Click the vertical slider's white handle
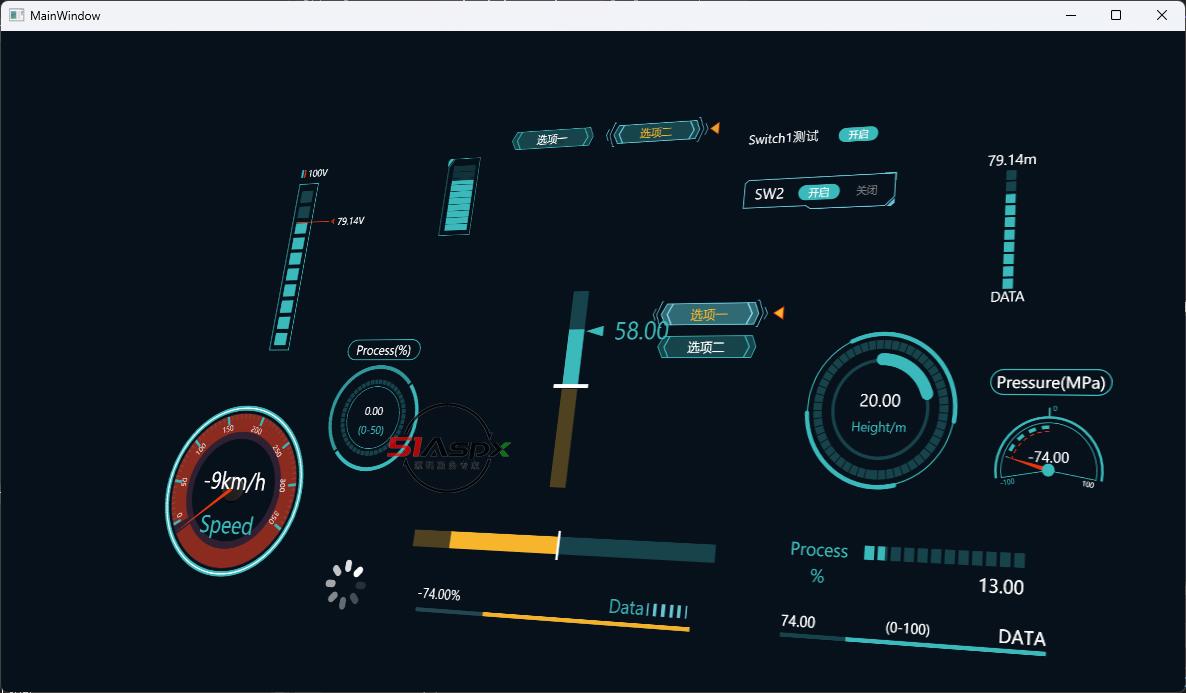The width and height of the screenshot is (1186, 693). point(570,385)
